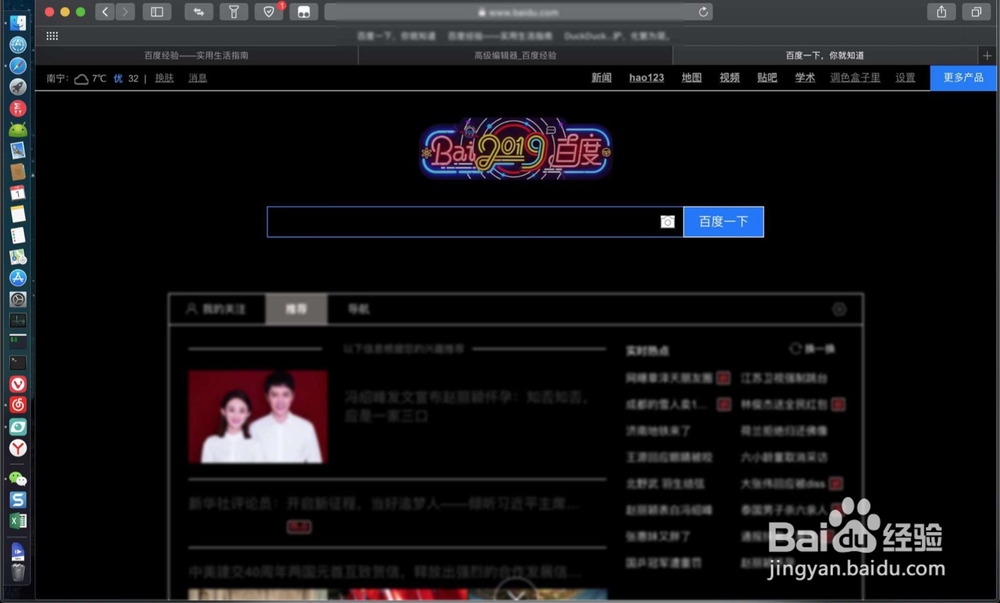Open the 更多产品 button
Screen dimensions: 1000x603
click(x=963, y=78)
